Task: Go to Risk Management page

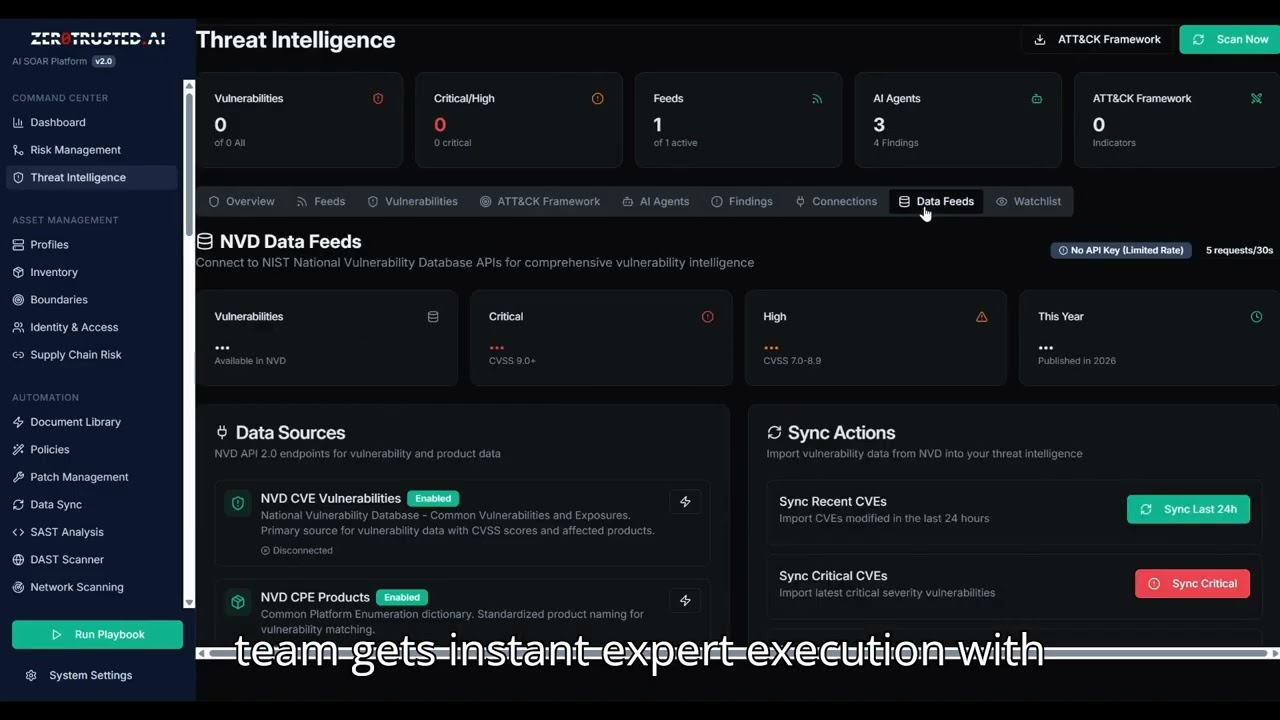Action: coord(75,150)
